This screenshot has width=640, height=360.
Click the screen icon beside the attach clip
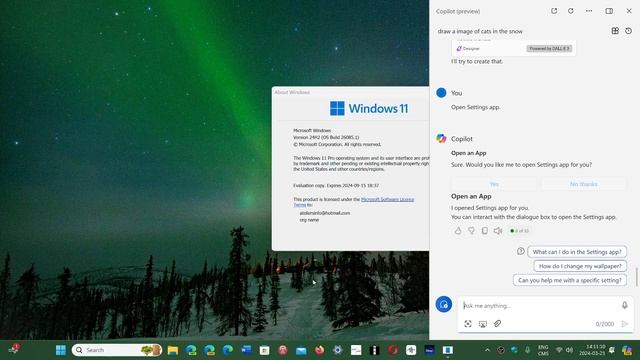click(x=482, y=324)
